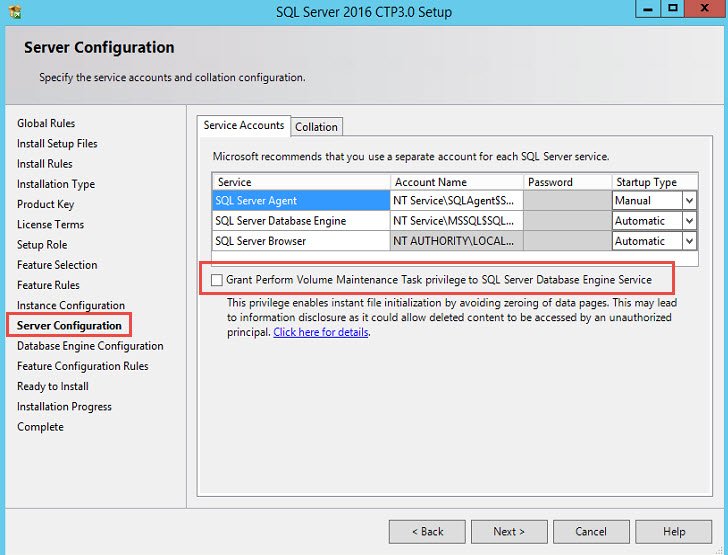Select Feature Configuration Rules step
This screenshot has height=555, width=728.
[x=83, y=366]
